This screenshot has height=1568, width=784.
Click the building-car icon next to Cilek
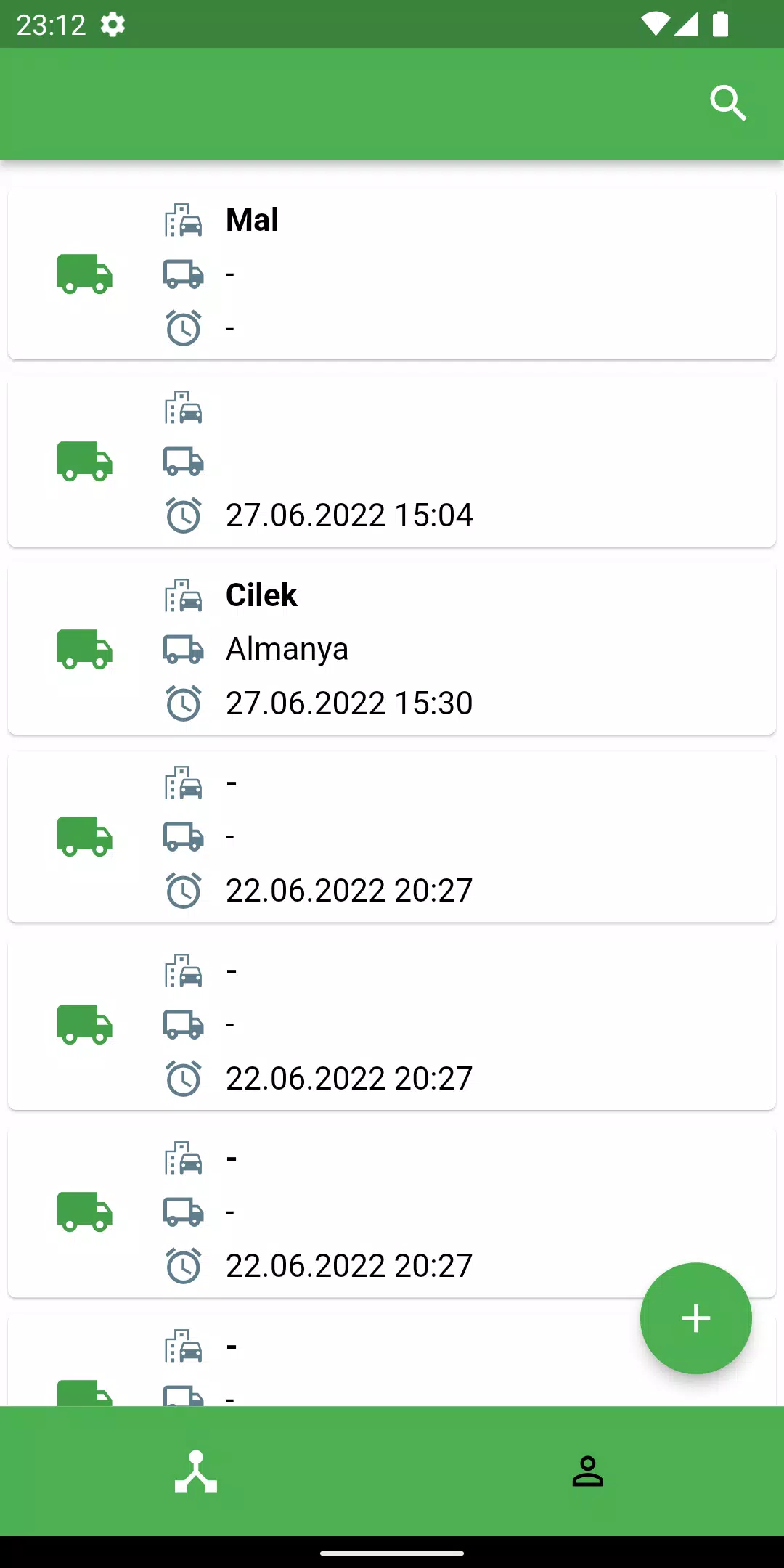click(x=183, y=595)
